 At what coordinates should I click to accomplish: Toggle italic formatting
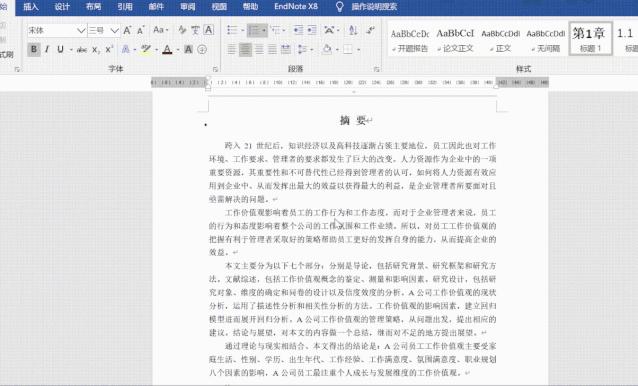[x=47, y=50]
